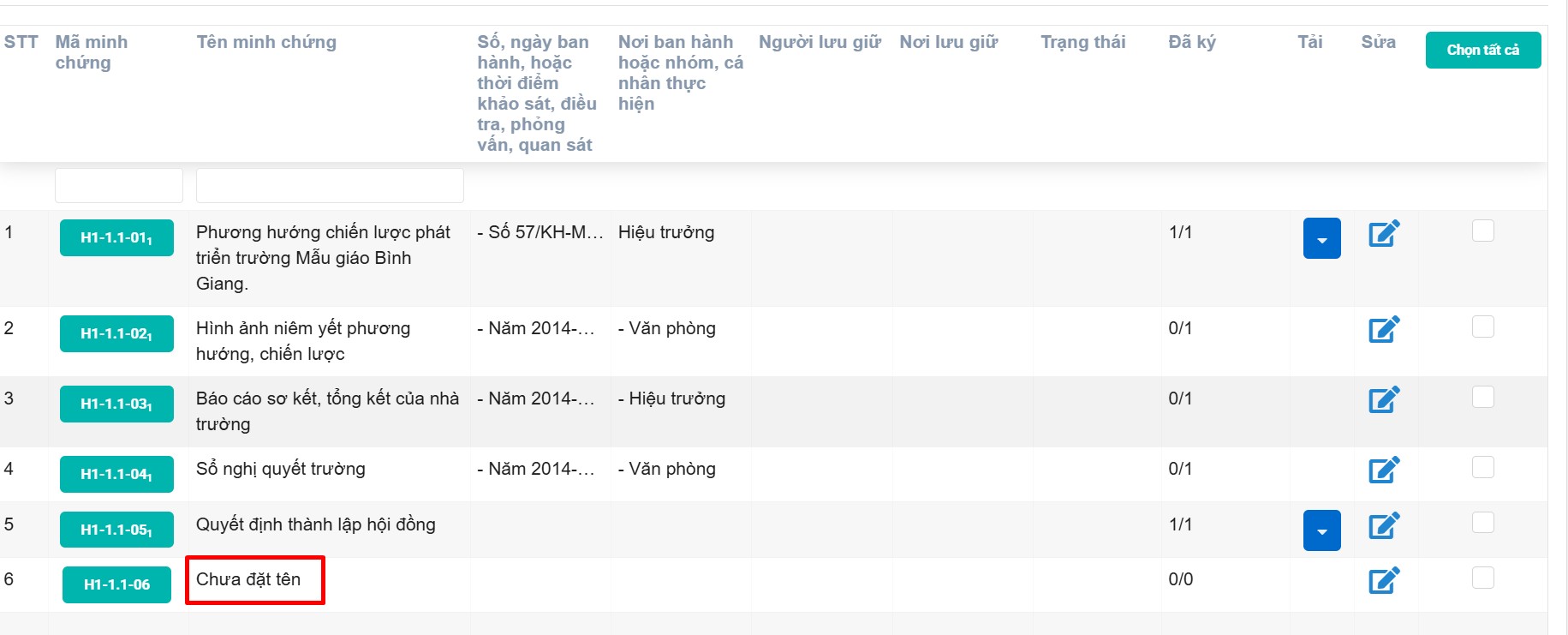Toggle checkbox for Hình ảnh niêm yết row
The height and width of the screenshot is (635, 1568).
click(x=1482, y=326)
